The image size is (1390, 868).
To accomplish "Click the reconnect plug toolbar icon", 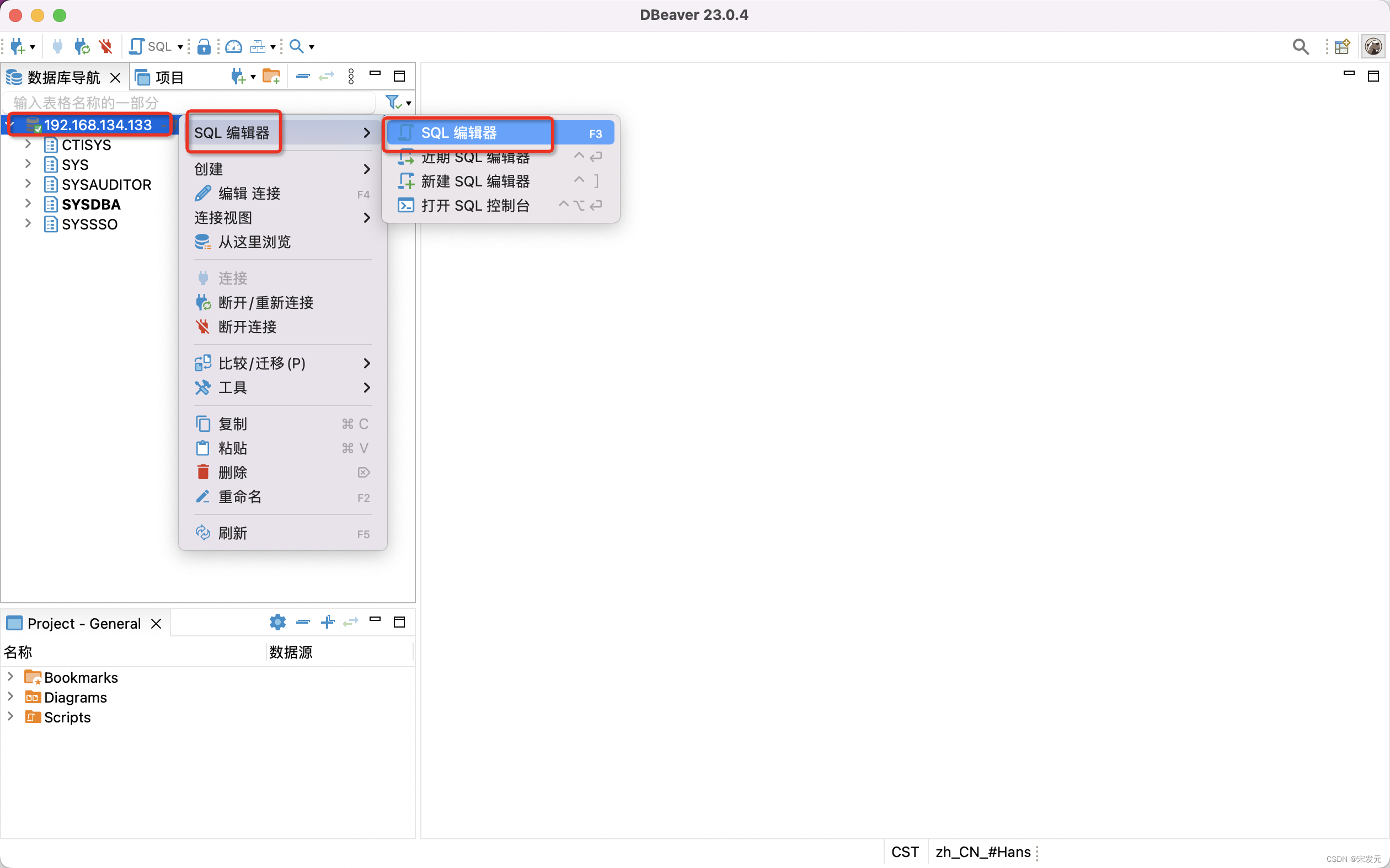I will [82, 46].
